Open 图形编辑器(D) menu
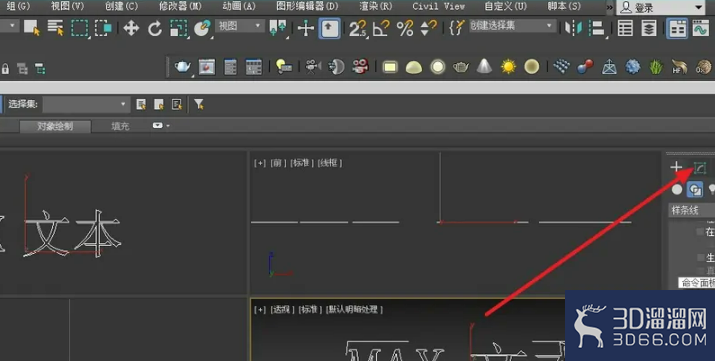This screenshot has height=361, width=715. (x=307, y=6)
